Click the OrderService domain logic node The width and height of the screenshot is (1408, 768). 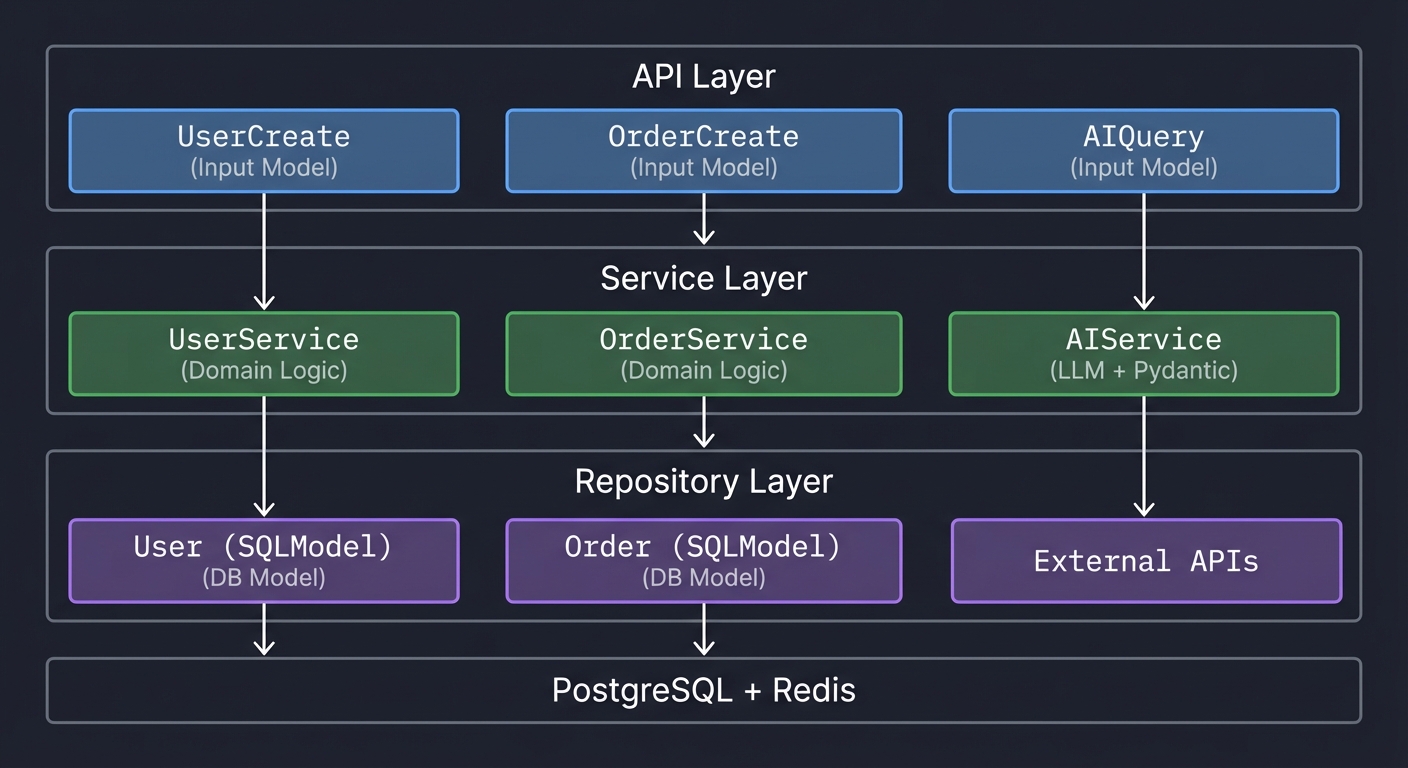704,353
